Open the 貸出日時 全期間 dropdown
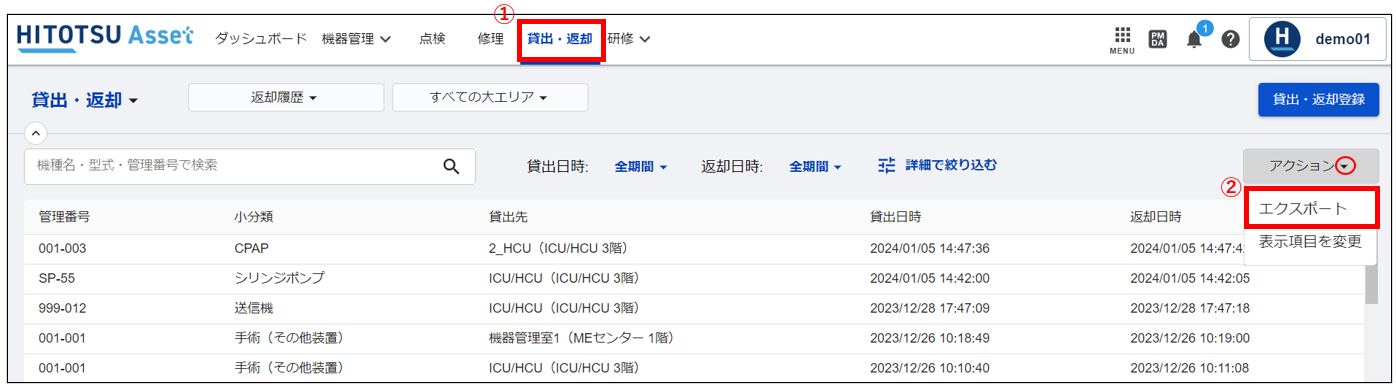Screen dimensions: 1396x386 [640, 166]
